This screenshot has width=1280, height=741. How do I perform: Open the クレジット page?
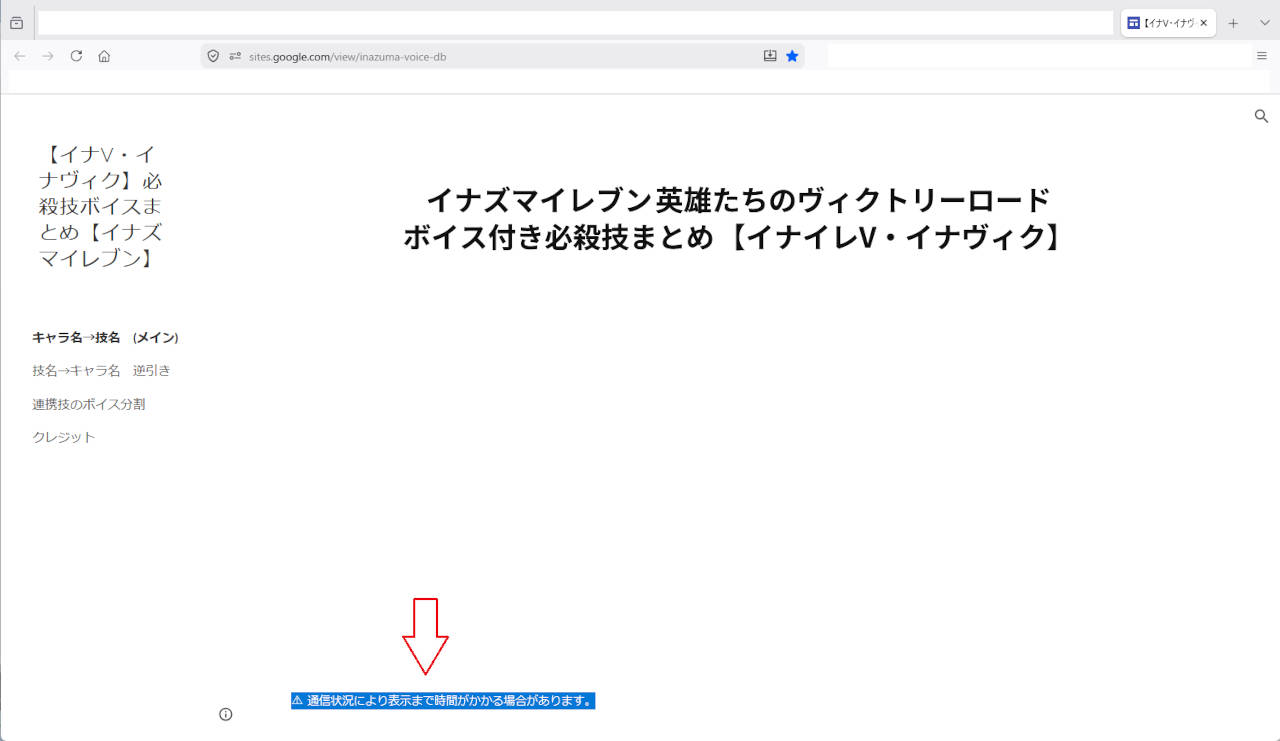click(64, 438)
